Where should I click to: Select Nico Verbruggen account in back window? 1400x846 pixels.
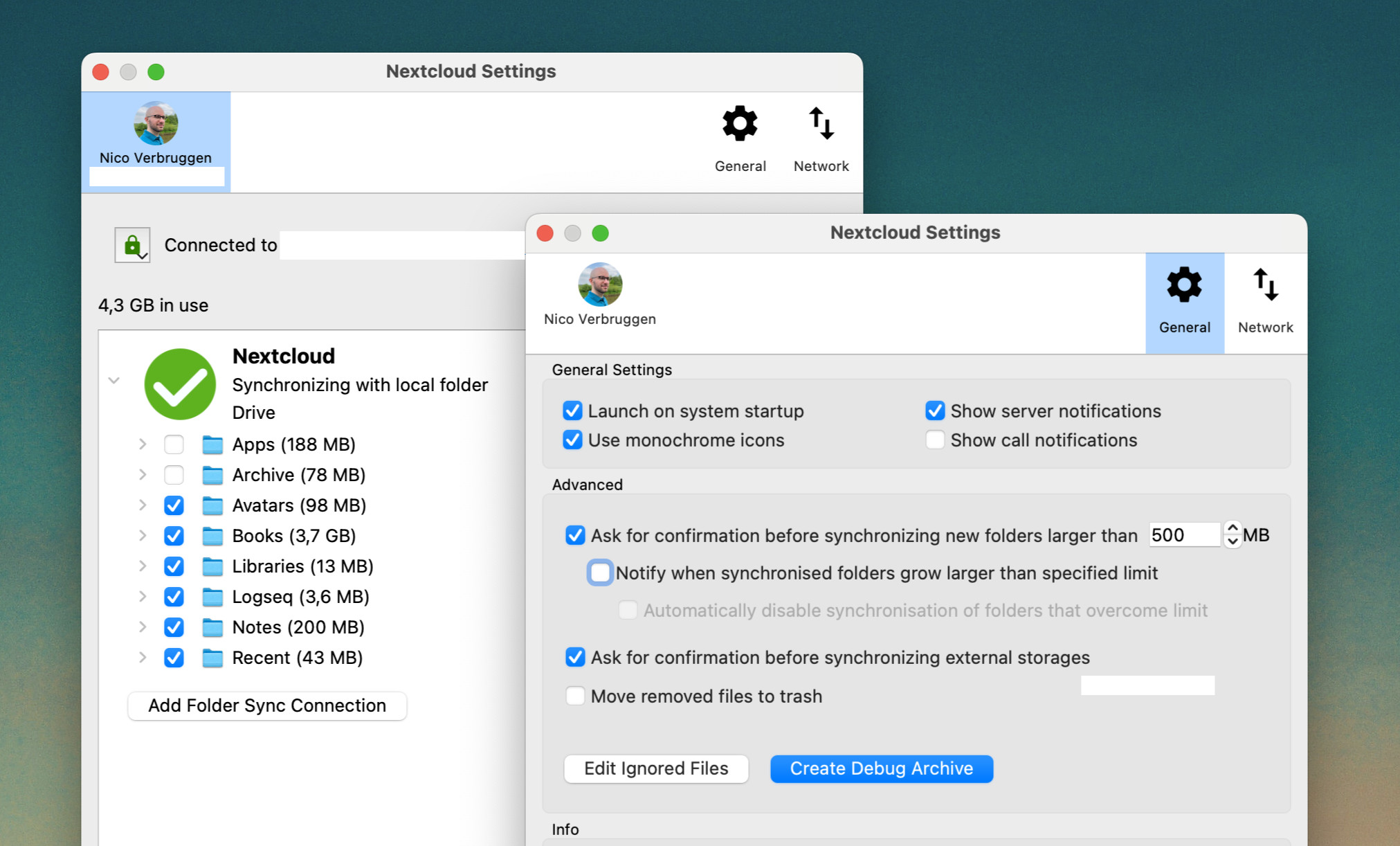[x=156, y=141]
